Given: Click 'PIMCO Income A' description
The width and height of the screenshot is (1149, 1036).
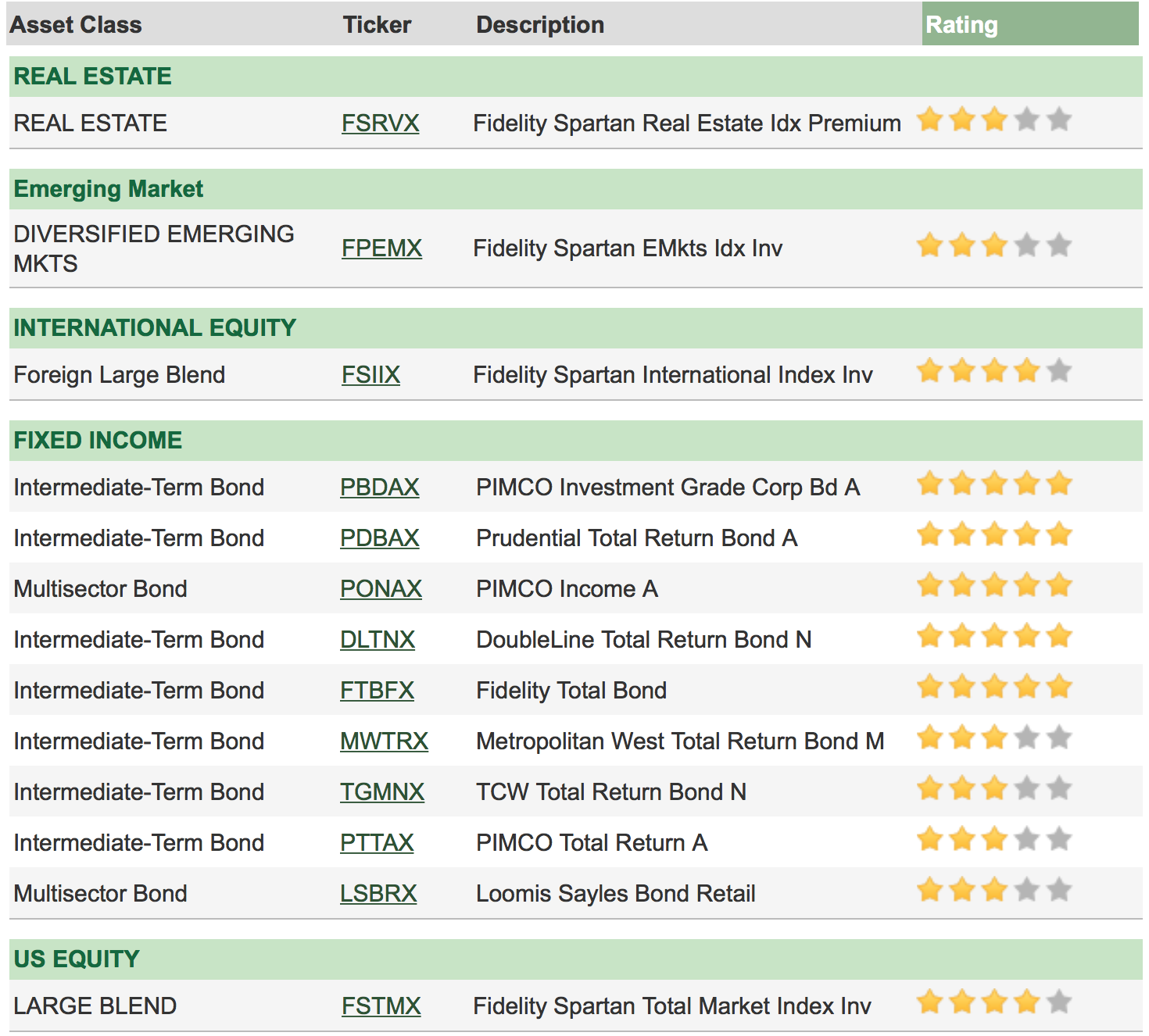Looking at the screenshot, I should 567,589.
